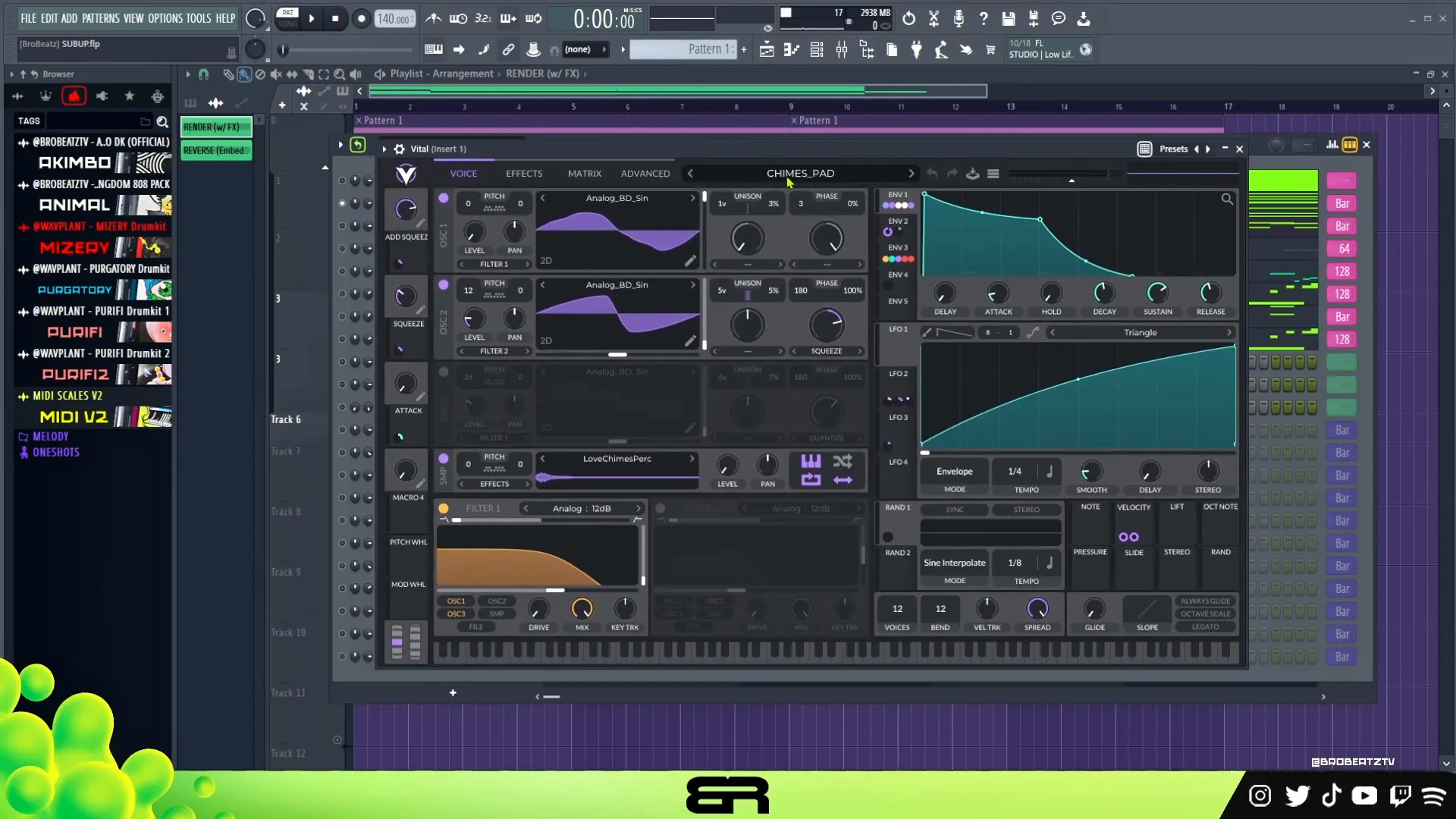Open the help question mark icon
Screen dimensions: 1456x819
click(x=984, y=18)
